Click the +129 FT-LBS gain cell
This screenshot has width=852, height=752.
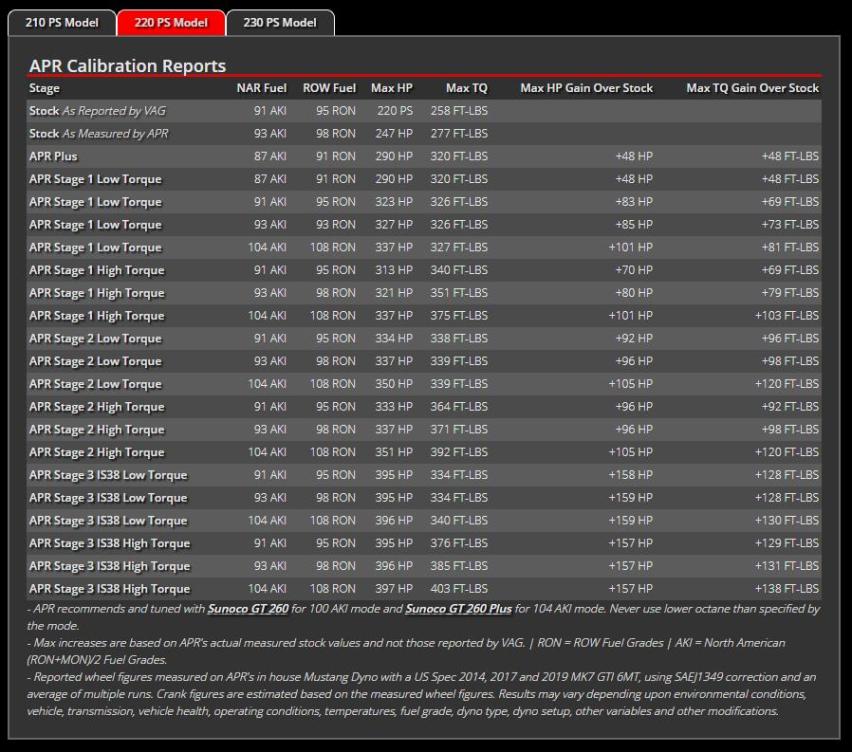click(x=787, y=543)
